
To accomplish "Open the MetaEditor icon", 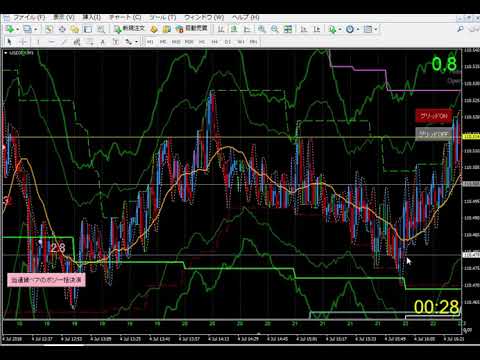I will coord(154,29).
